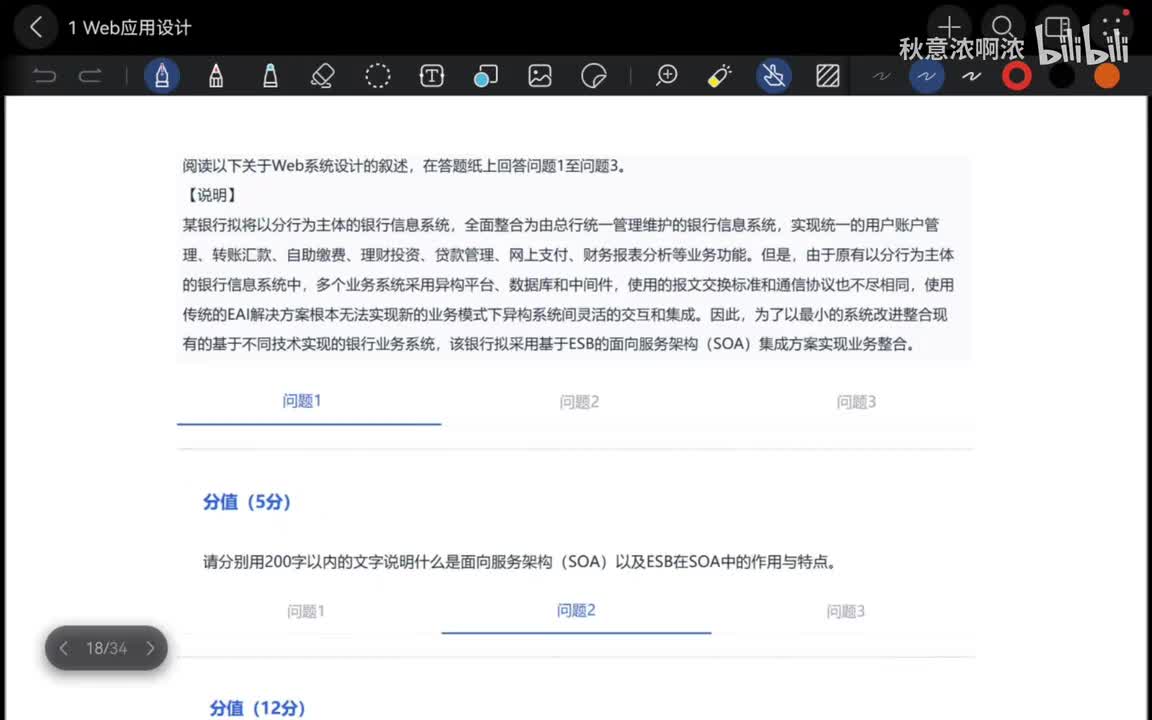Activate the zoom magnifier tool
Screen dimensions: 1152x720
click(666, 76)
